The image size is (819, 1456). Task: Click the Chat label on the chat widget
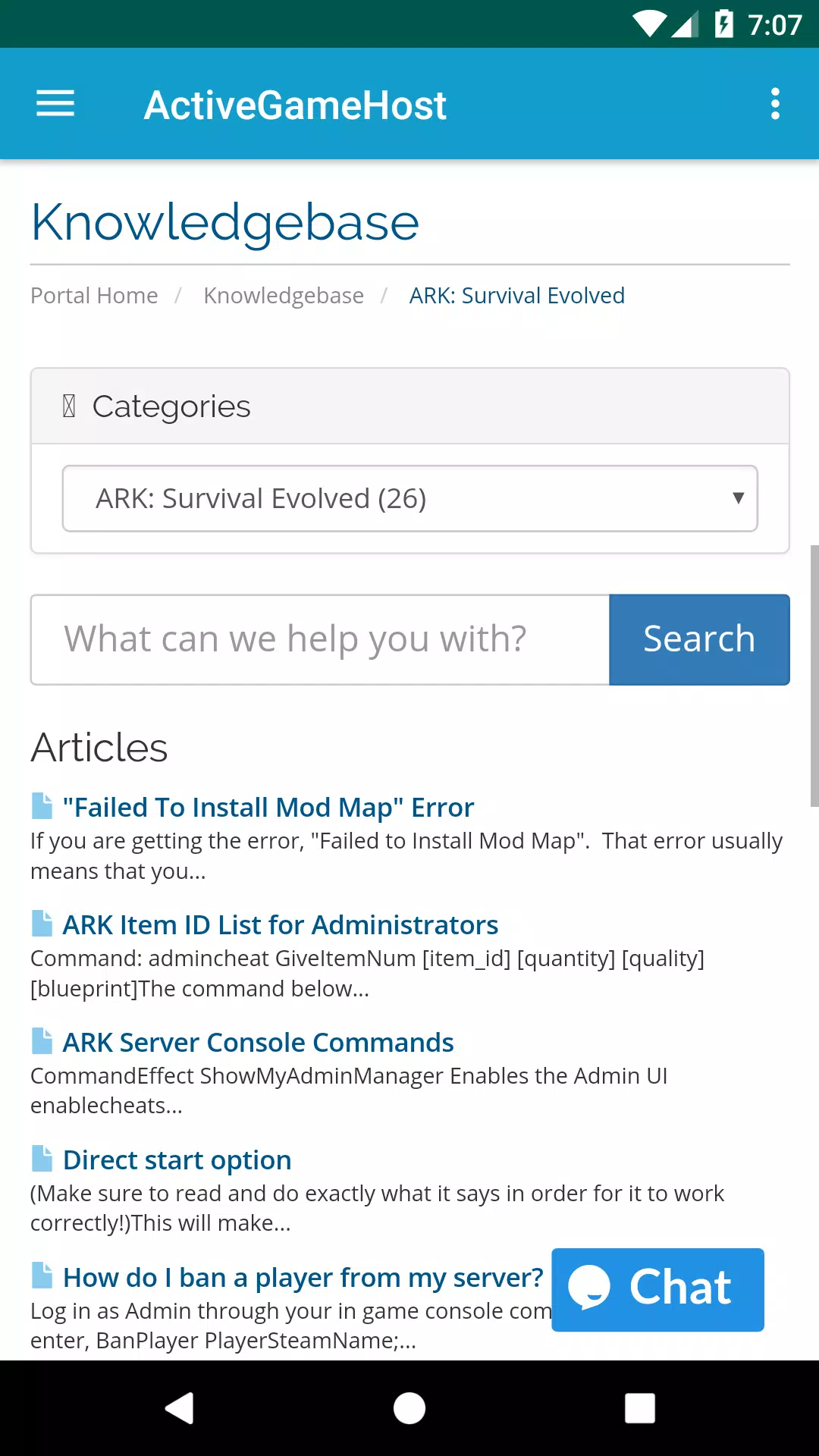680,1287
